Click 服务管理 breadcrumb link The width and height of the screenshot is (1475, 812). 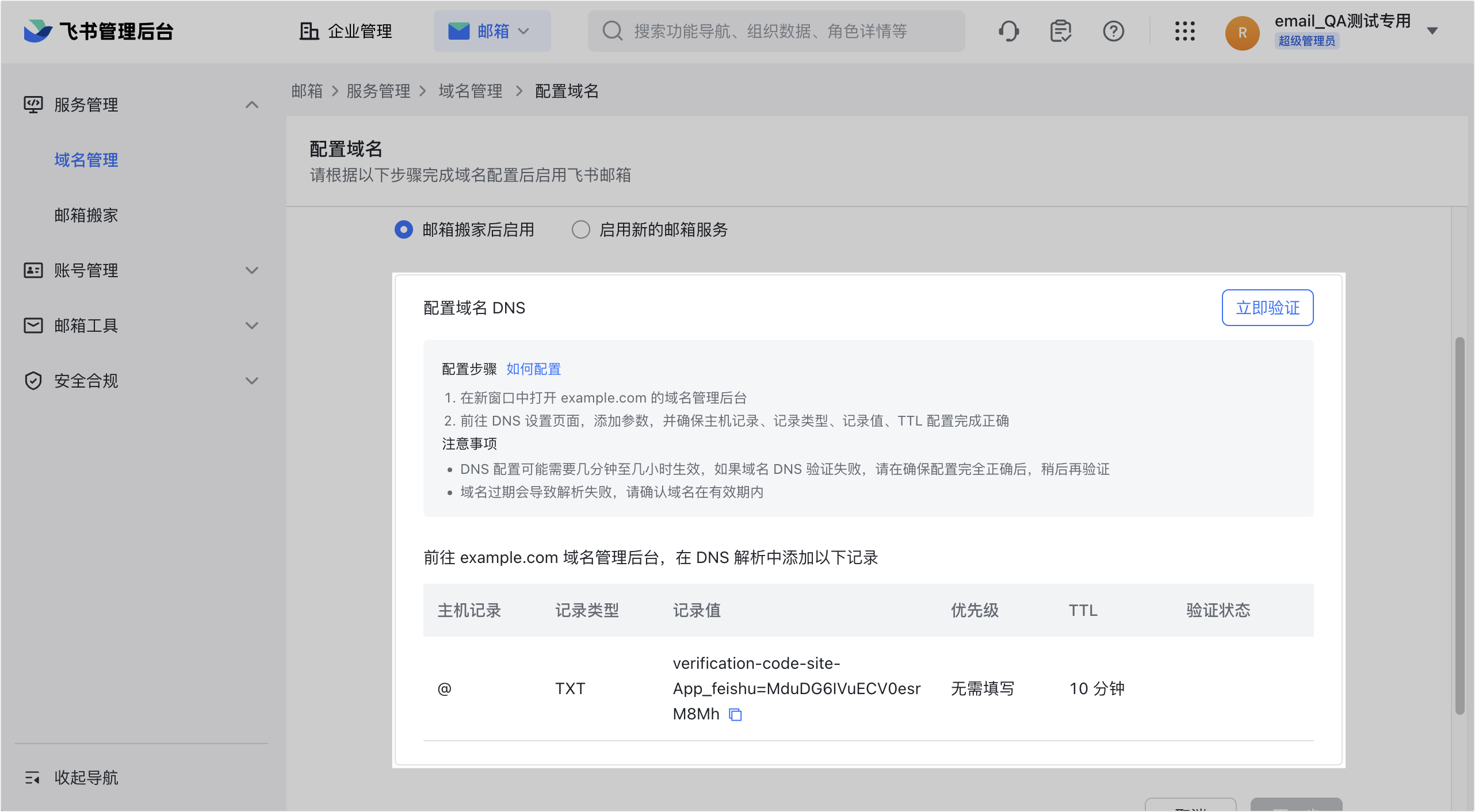point(378,91)
